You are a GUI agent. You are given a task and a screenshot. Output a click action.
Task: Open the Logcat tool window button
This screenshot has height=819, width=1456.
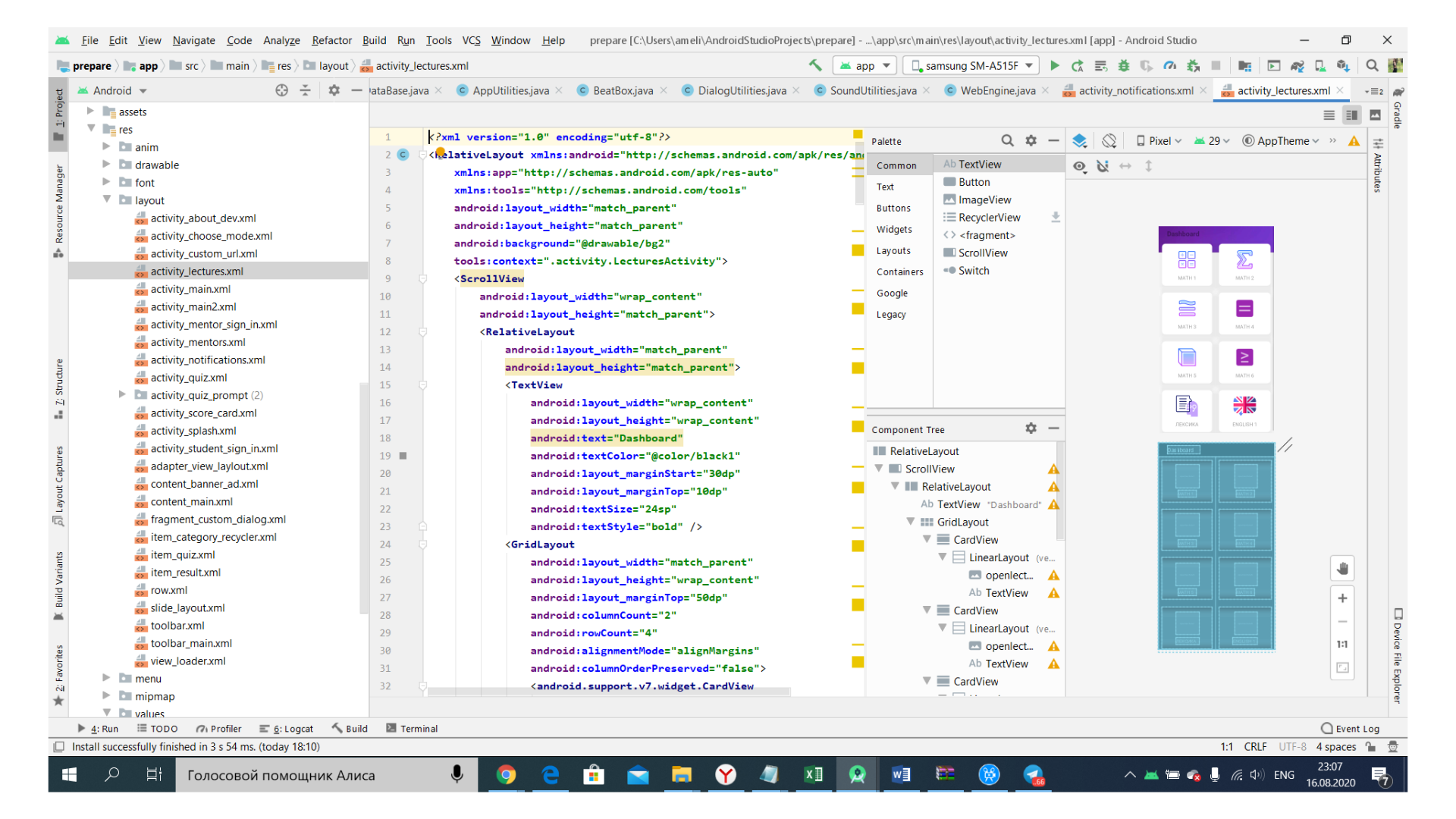(287, 729)
